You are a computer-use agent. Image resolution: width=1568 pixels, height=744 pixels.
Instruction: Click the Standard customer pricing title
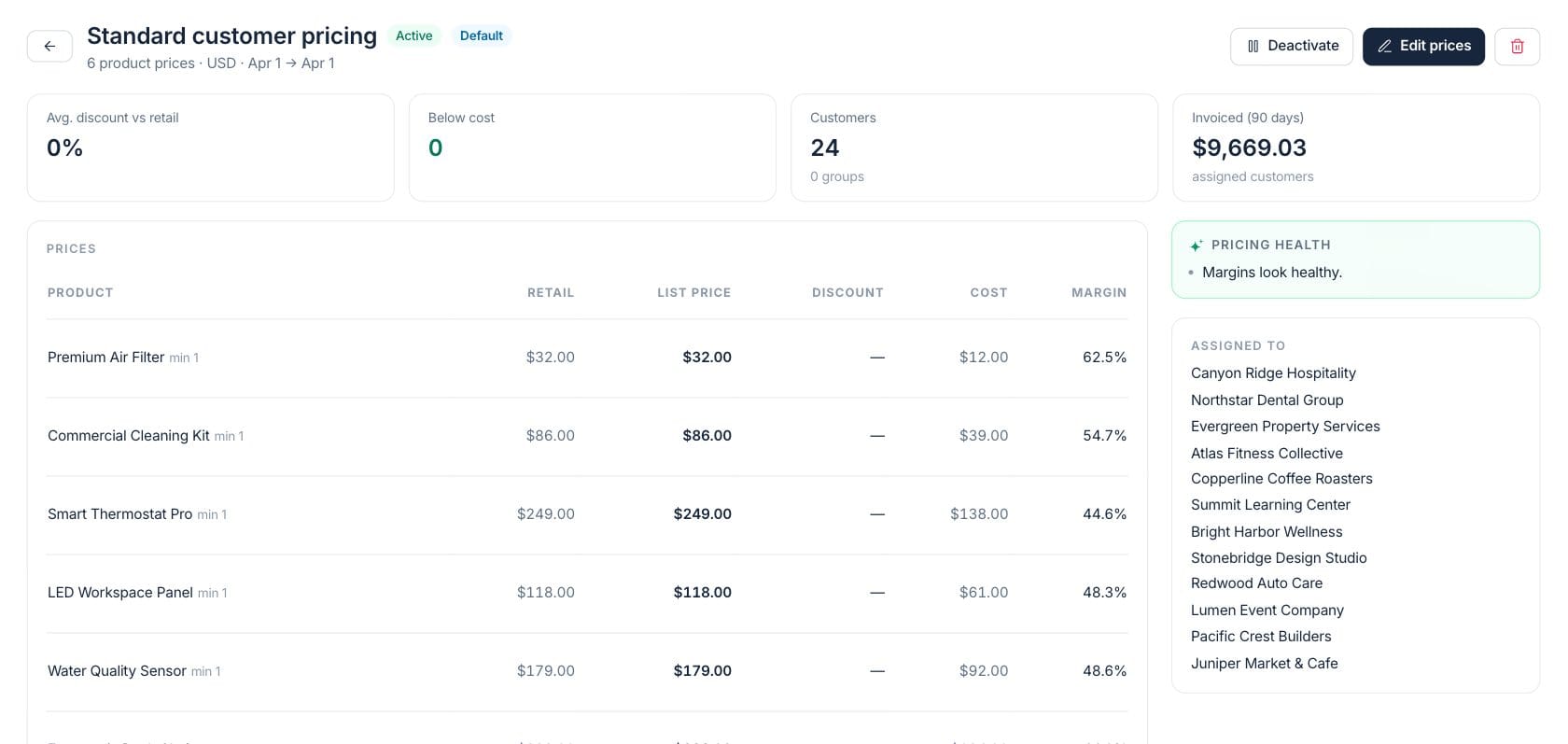pos(231,35)
